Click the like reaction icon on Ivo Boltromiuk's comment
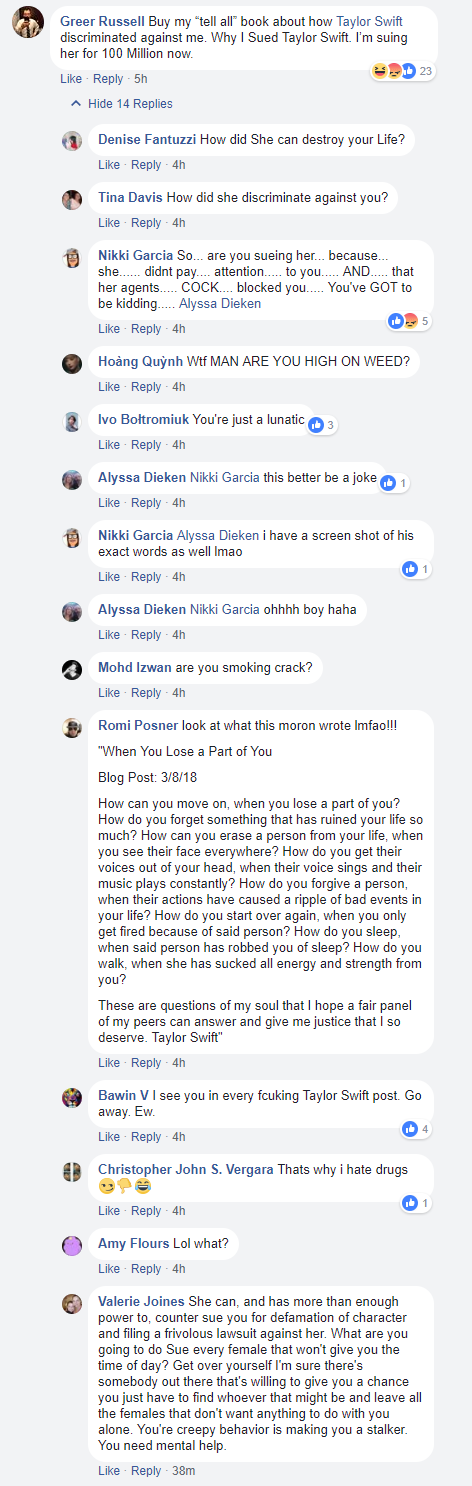 point(317,425)
